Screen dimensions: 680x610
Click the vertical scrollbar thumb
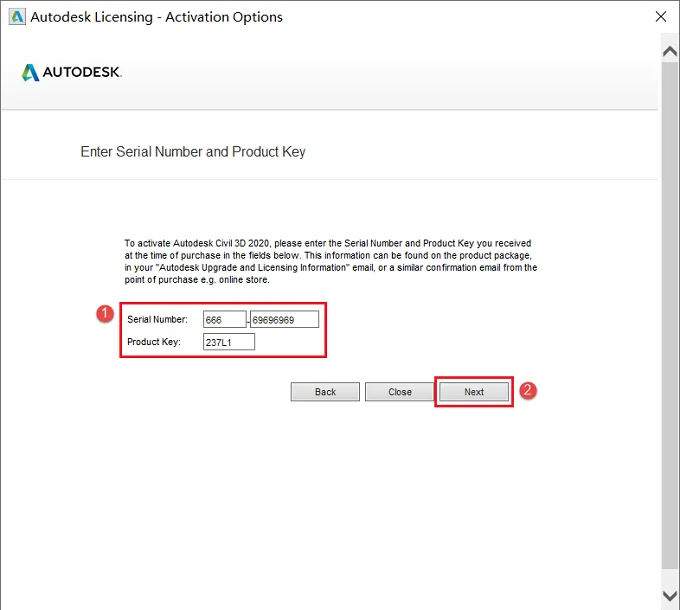670,315
